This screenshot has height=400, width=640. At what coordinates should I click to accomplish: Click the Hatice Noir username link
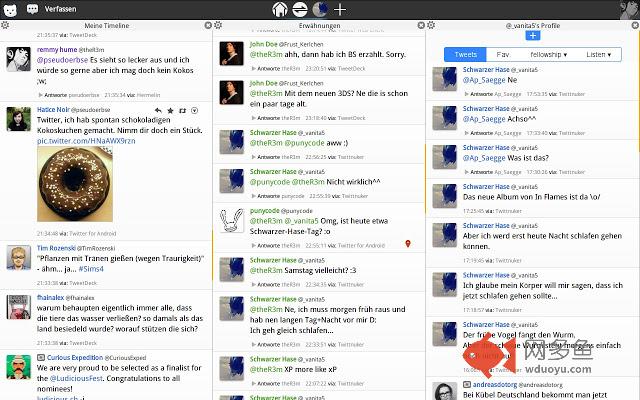[53, 109]
